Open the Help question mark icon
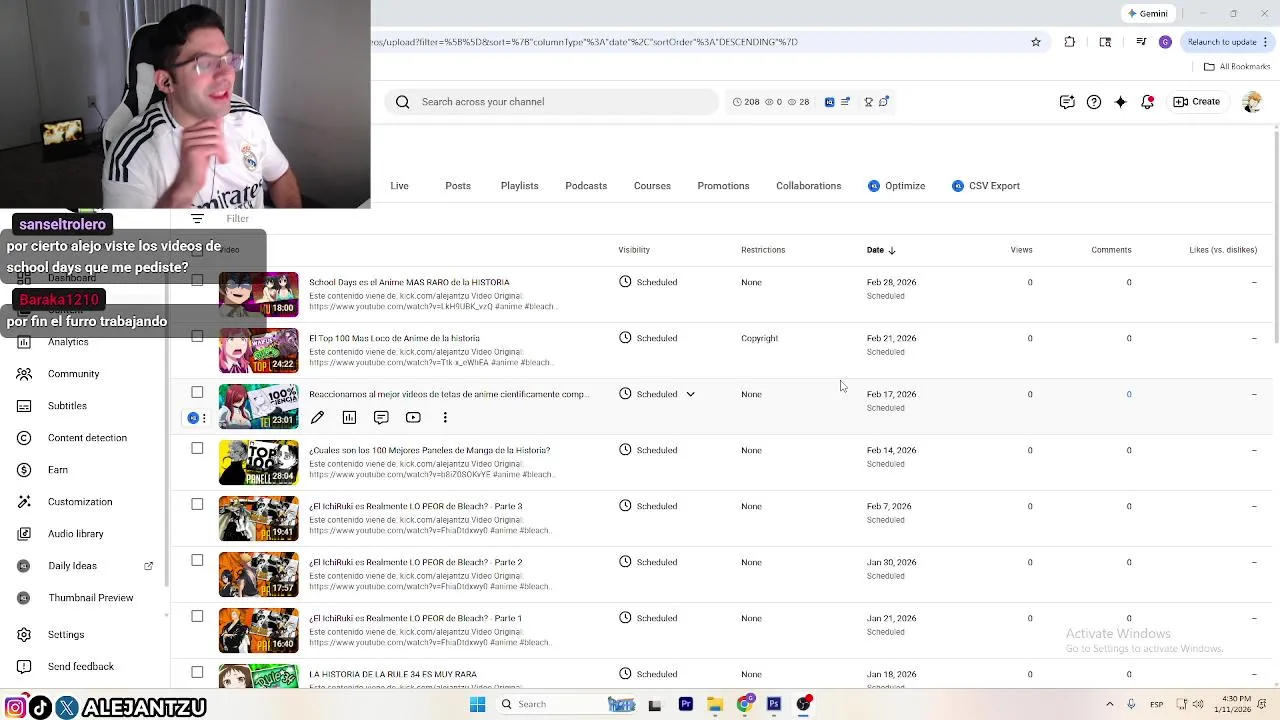The width and height of the screenshot is (1280, 720). 1094,102
